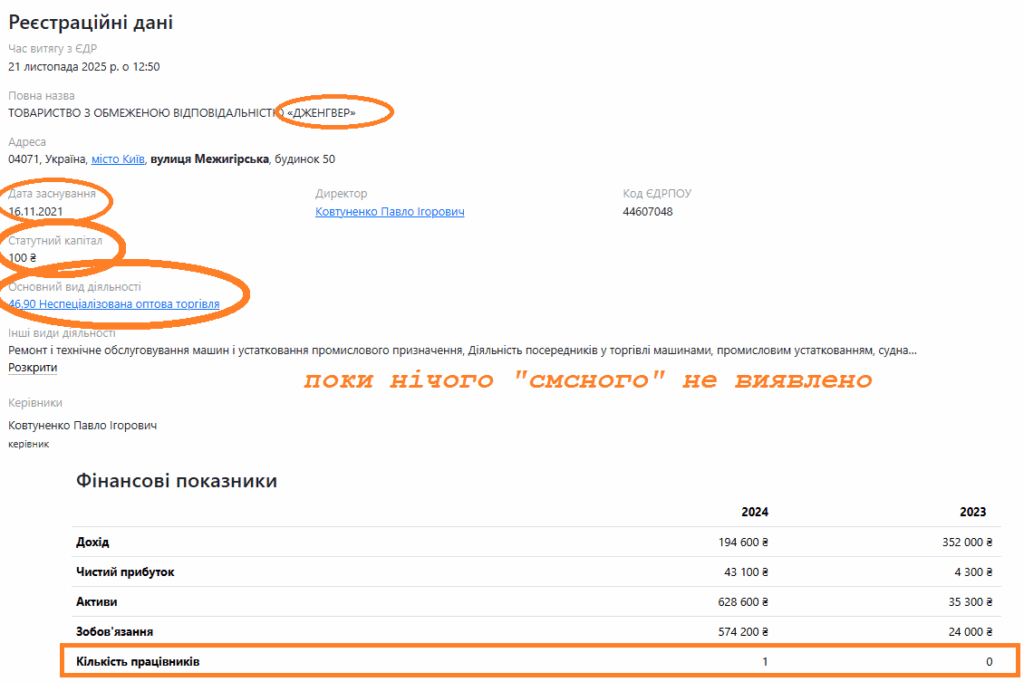
Task: Click the manager name under Керівники
Action: click(82, 426)
